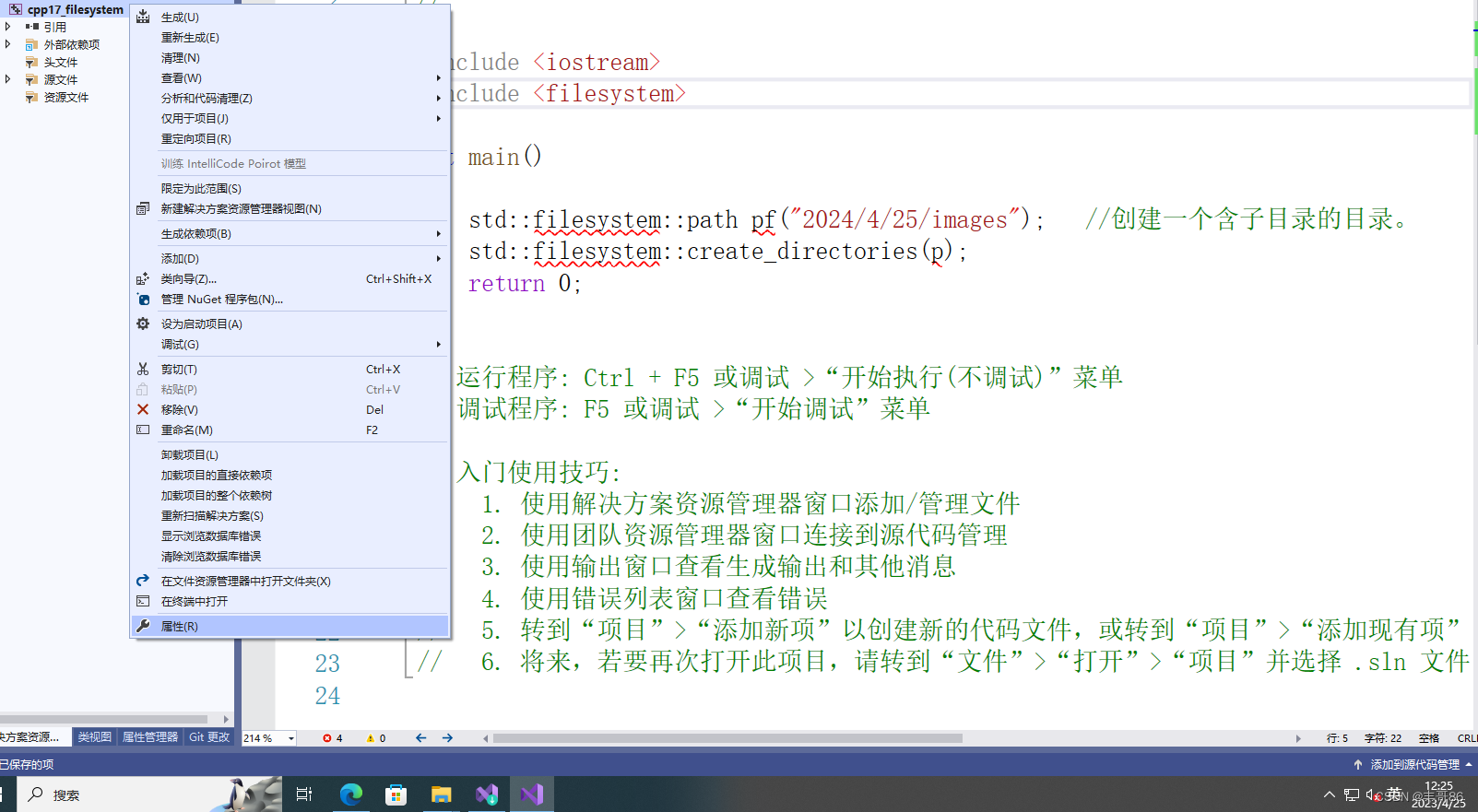Click the red X remove (移除) icon
The height and width of the screenshot is (812, 1478).
(143, 409)
